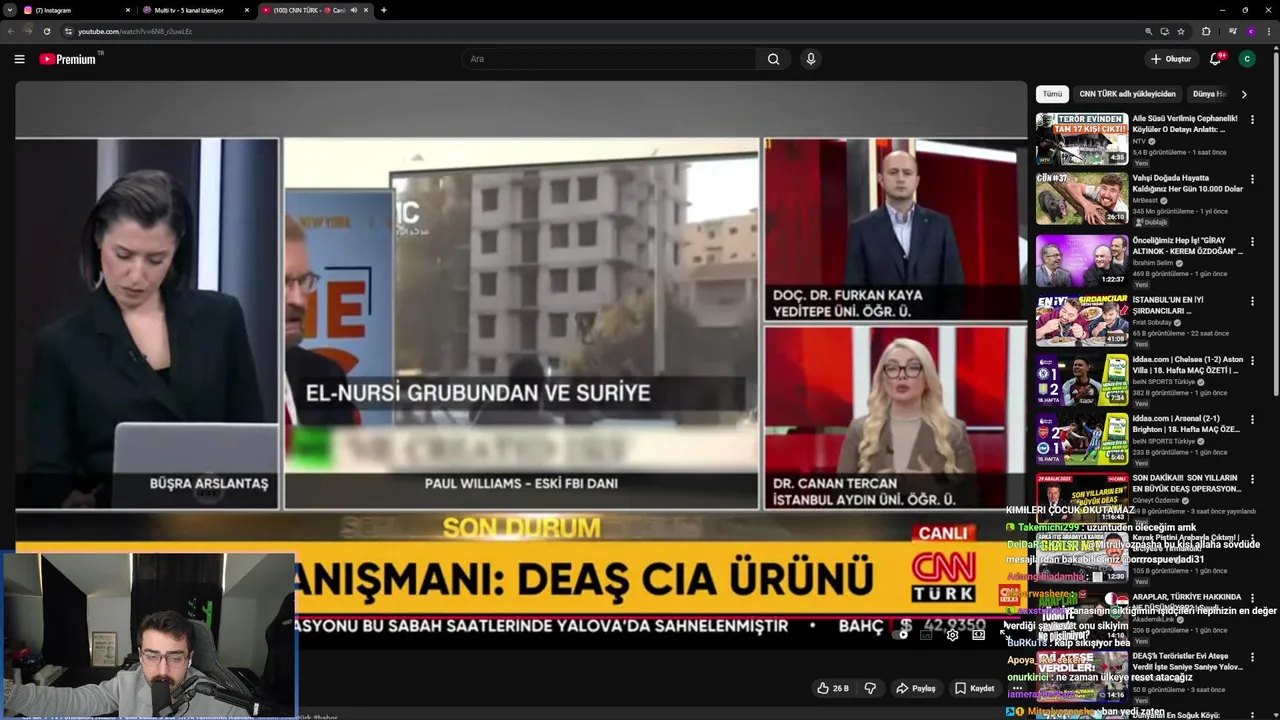
Task: Open the YouTube account avatar menu
Action: click(1247, 59)
